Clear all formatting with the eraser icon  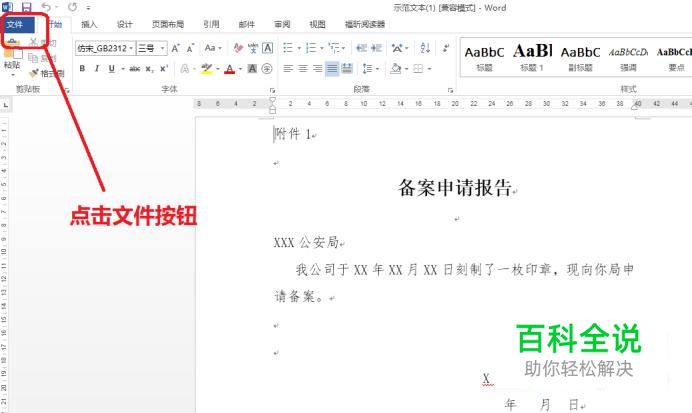(x=238, y=48)
